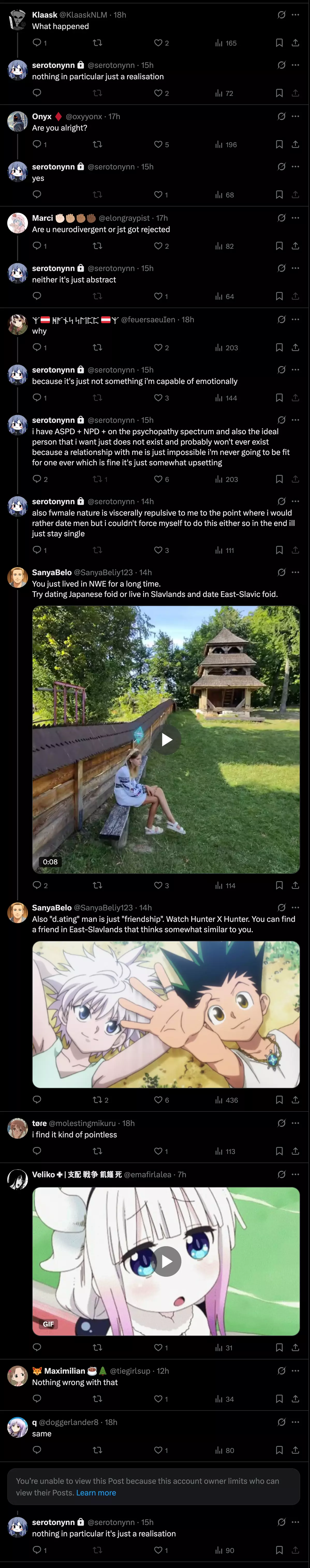Image resolution: width=310 pixels, height=1568 pixels.
Task: Open more menu on tøre's post
Action: [296, 1123]
